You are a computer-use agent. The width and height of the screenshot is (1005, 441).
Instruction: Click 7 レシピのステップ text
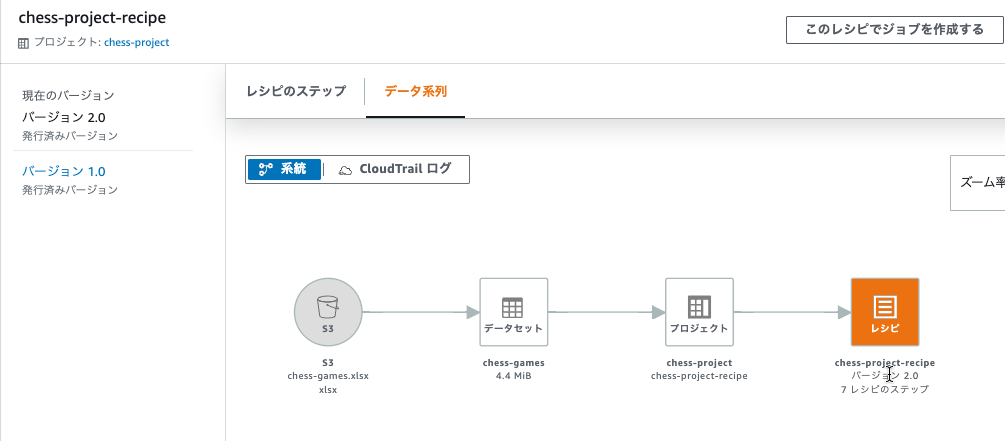tap(885, 389)
